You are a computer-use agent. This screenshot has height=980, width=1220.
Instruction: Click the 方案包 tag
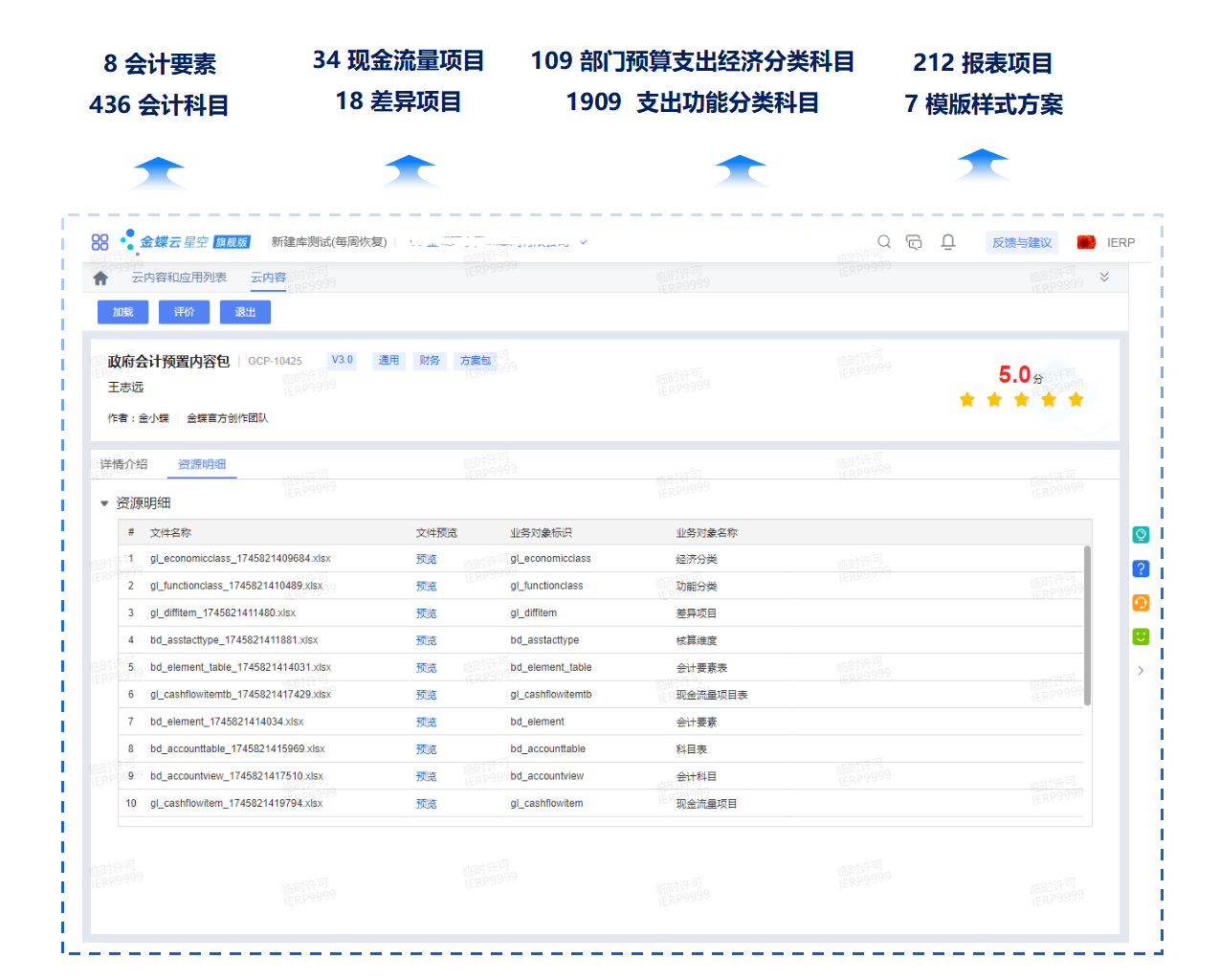pos(476,361)
